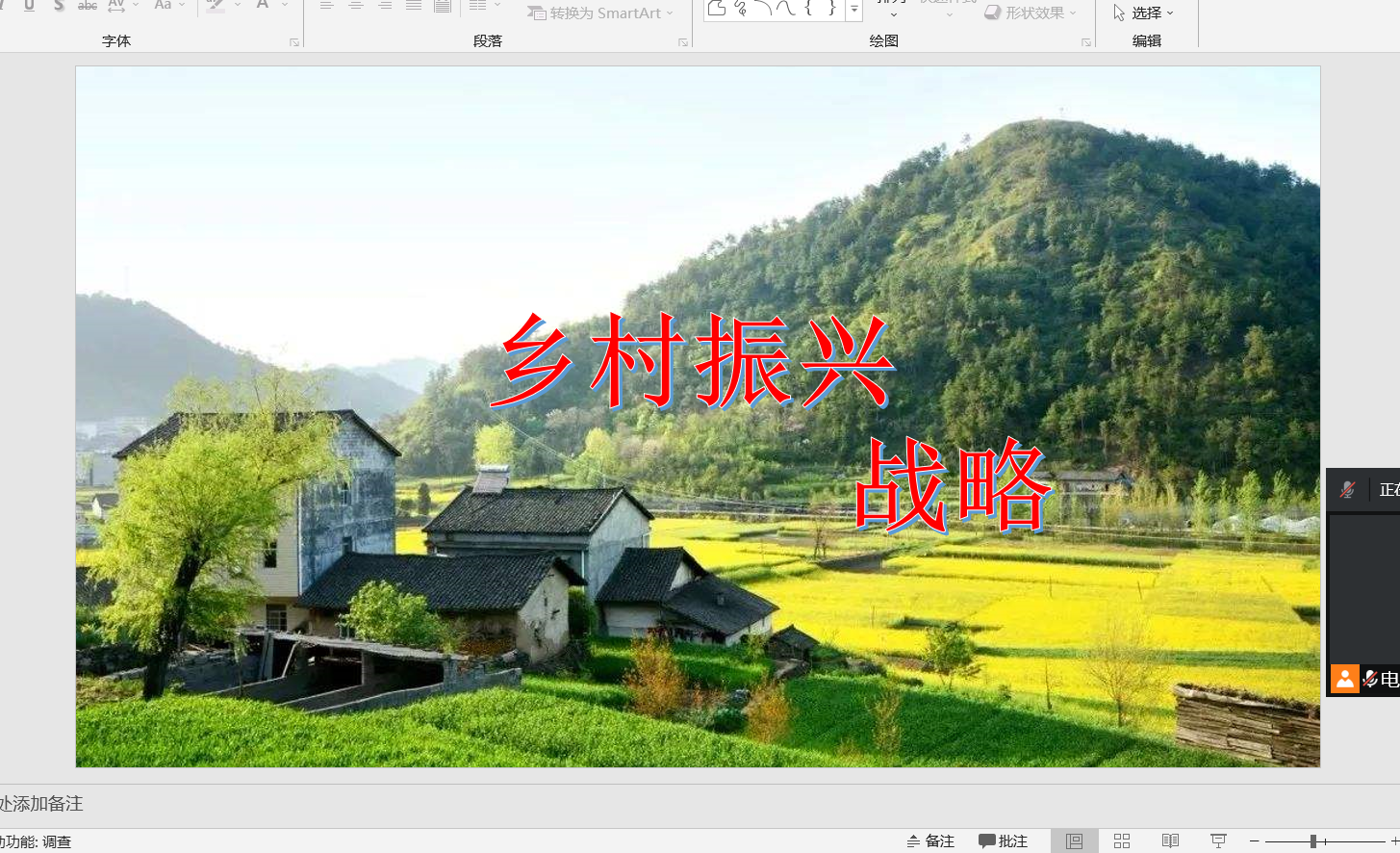Open the 段落 dialog launcher
1400x853 pixels.
click(683, 42)
